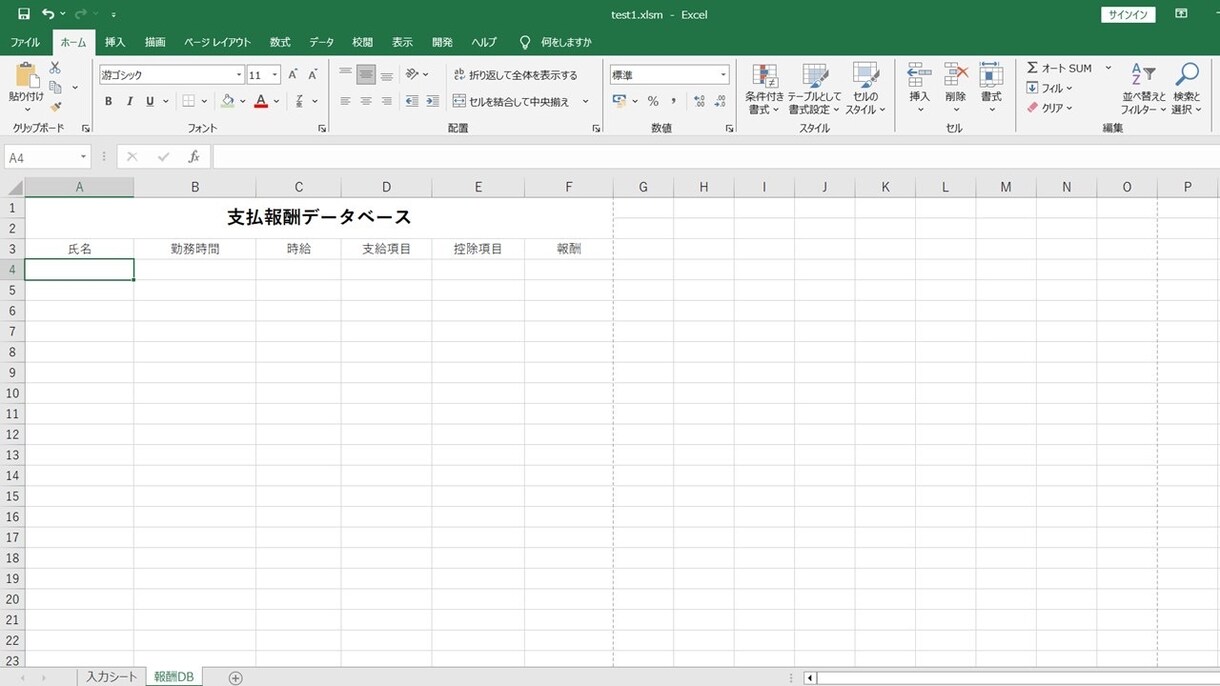Screen dimensions: 1220x686
Task: Toggle italic formatting
Action: coord(129,101)
